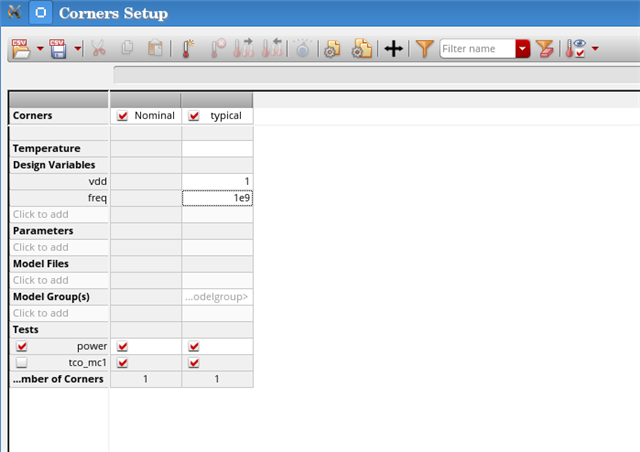Image resolution: width=640 pixels, height=452 pixels.
Task: Click the first red thermometer icon
Action: tap(188, 48)
